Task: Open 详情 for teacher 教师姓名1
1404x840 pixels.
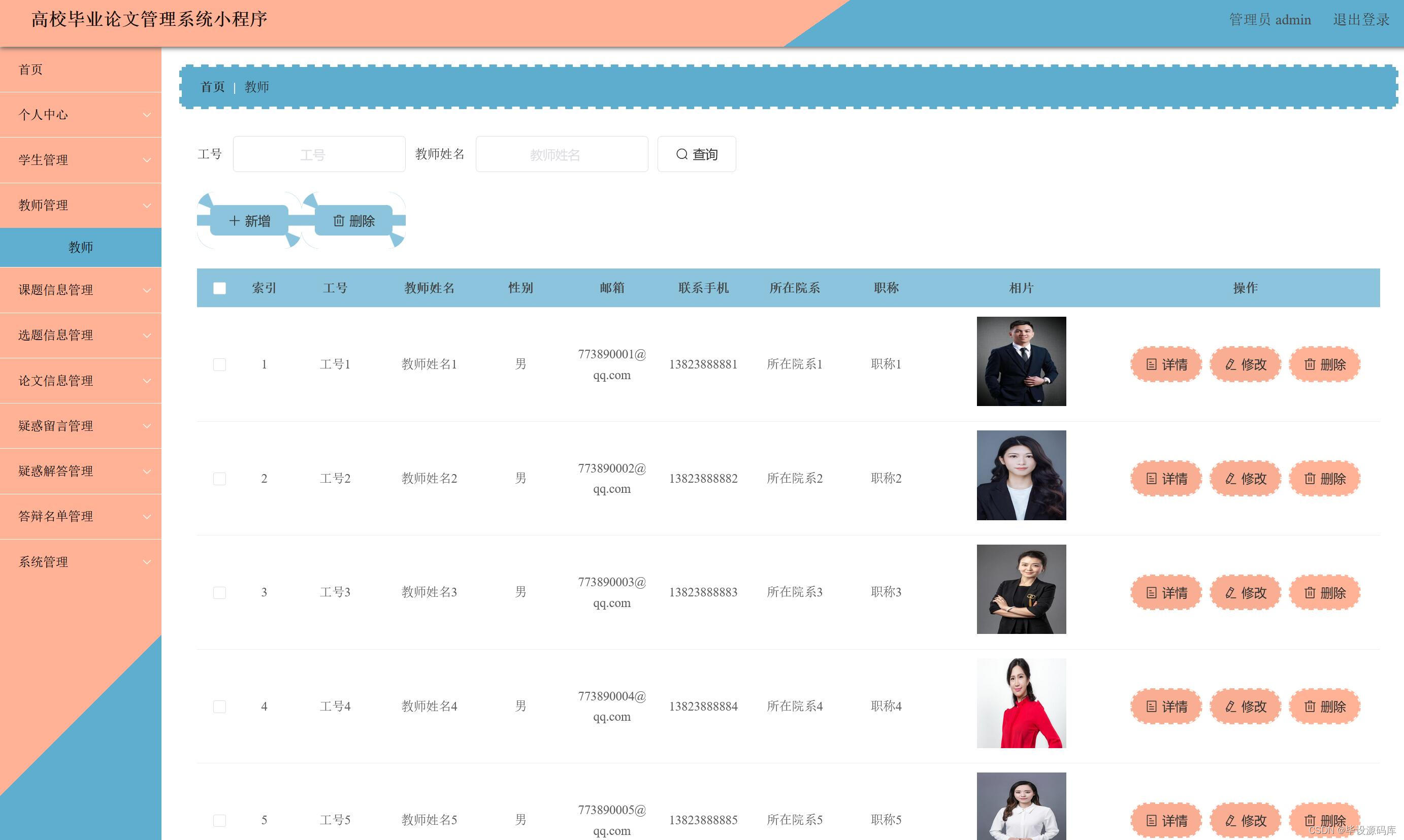Action: (1166, 364)
